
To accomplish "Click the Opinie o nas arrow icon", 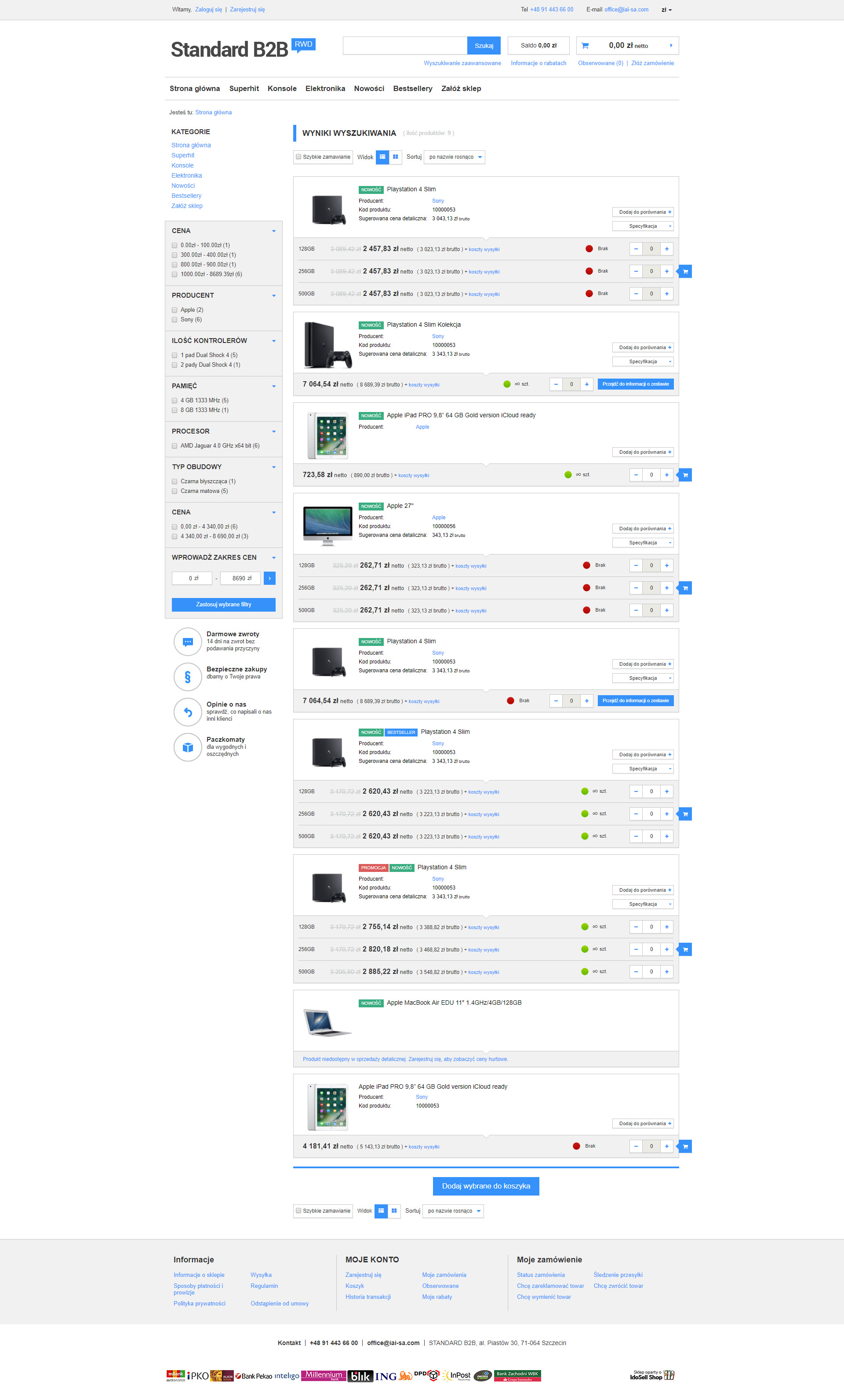I will pyautogui.click(x=187, y=712).
